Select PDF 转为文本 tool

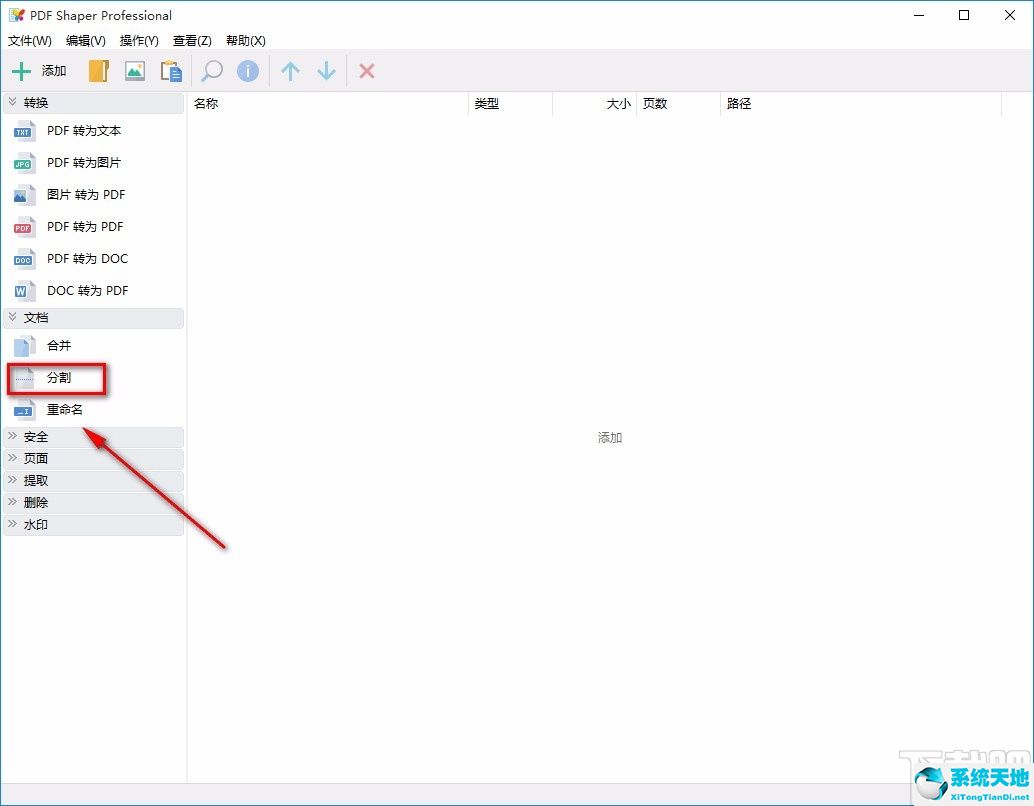(84, 131)
